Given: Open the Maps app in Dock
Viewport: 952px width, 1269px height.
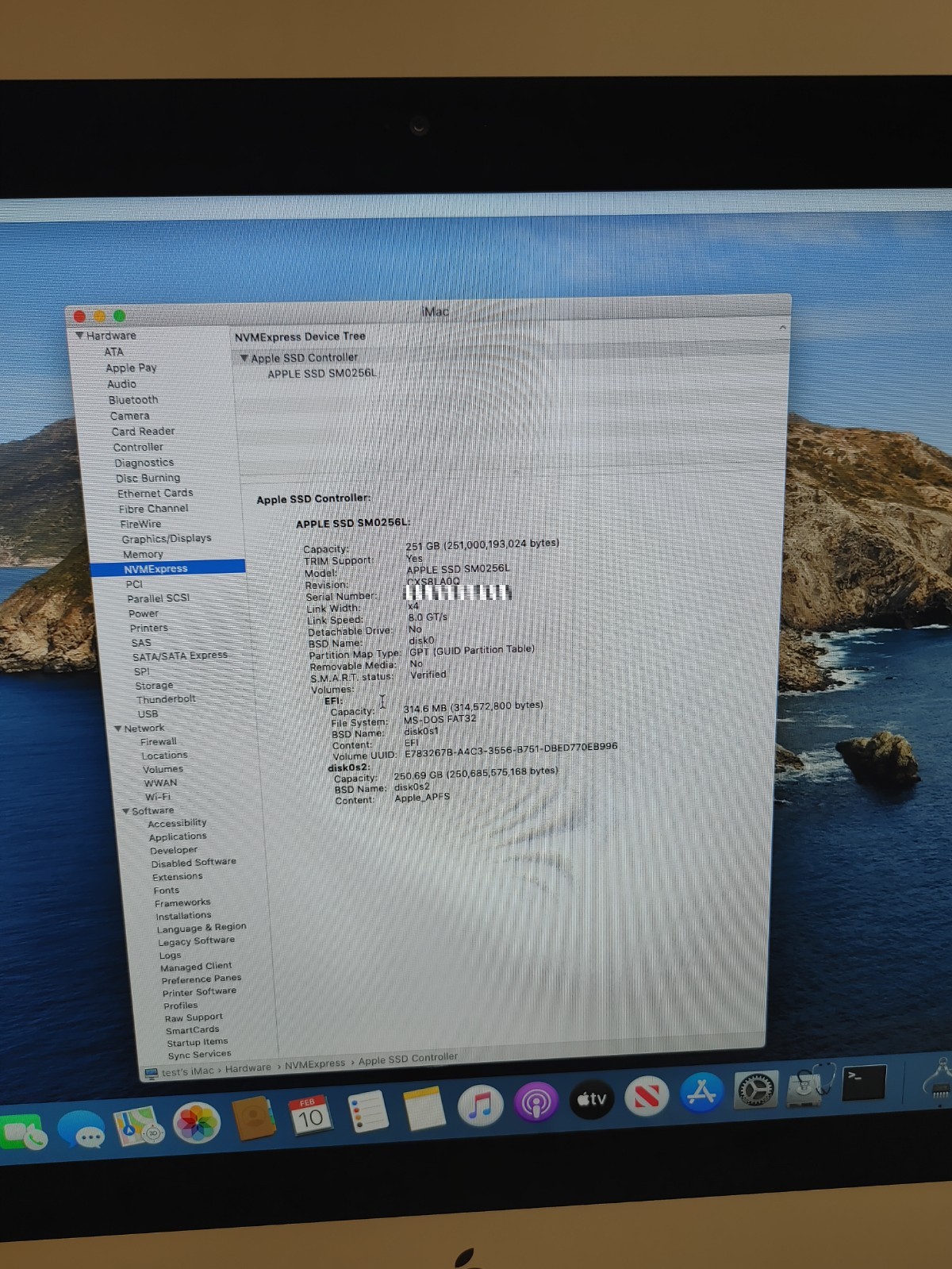Looking at the screenshot, I should coord(140,1126).
